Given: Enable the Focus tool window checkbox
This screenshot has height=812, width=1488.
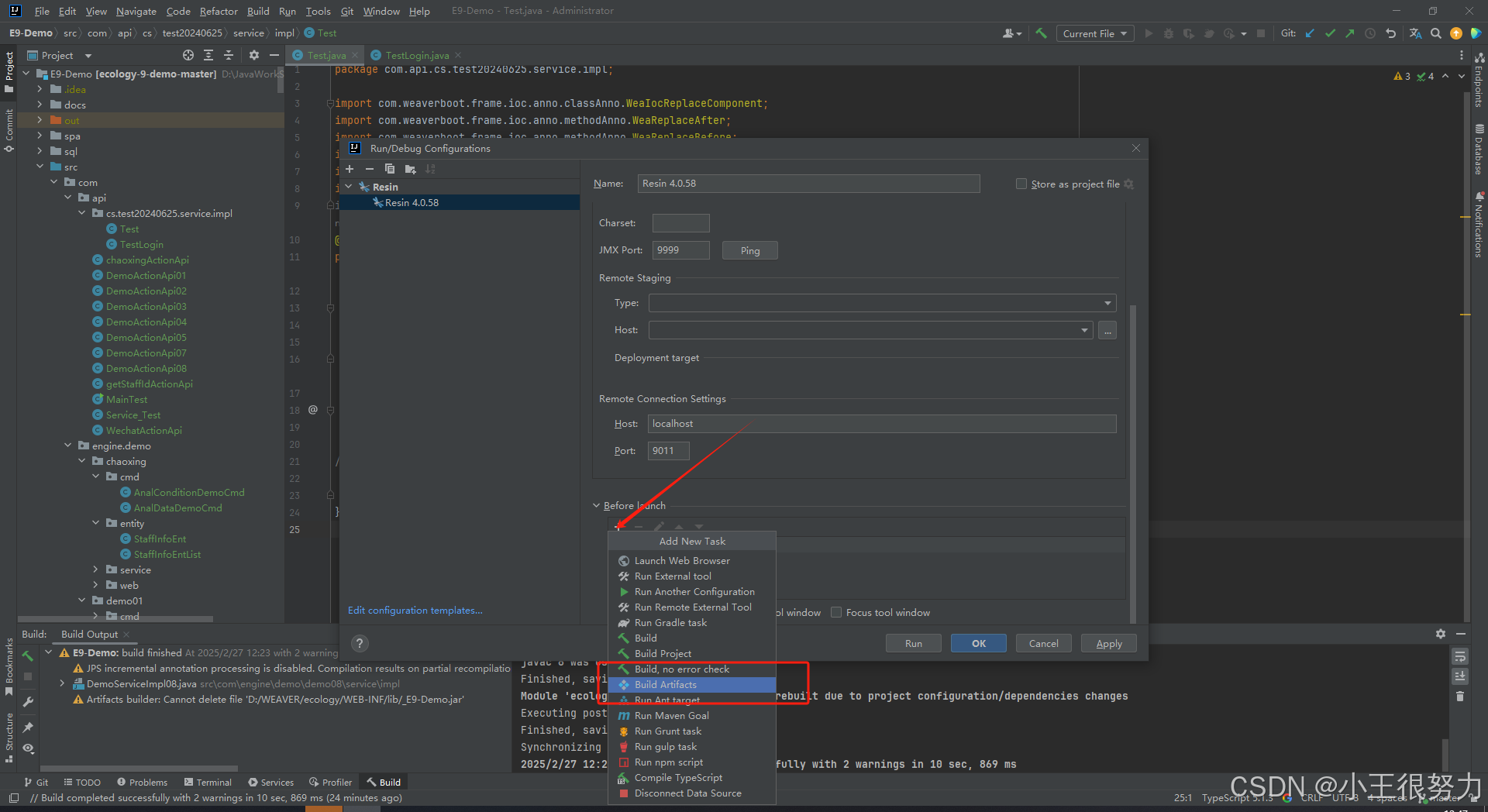Looking at the screenshot, I should click(x=836, y=612).
